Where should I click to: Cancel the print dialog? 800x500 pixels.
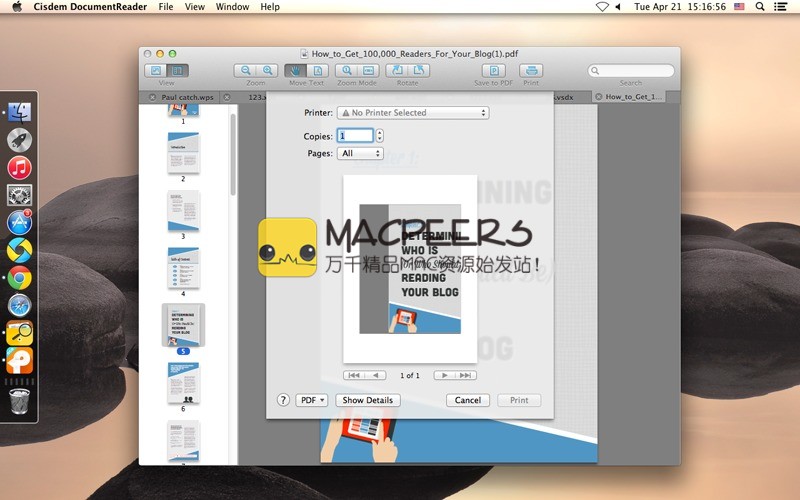pyautogui.click(x=468, y=400)
